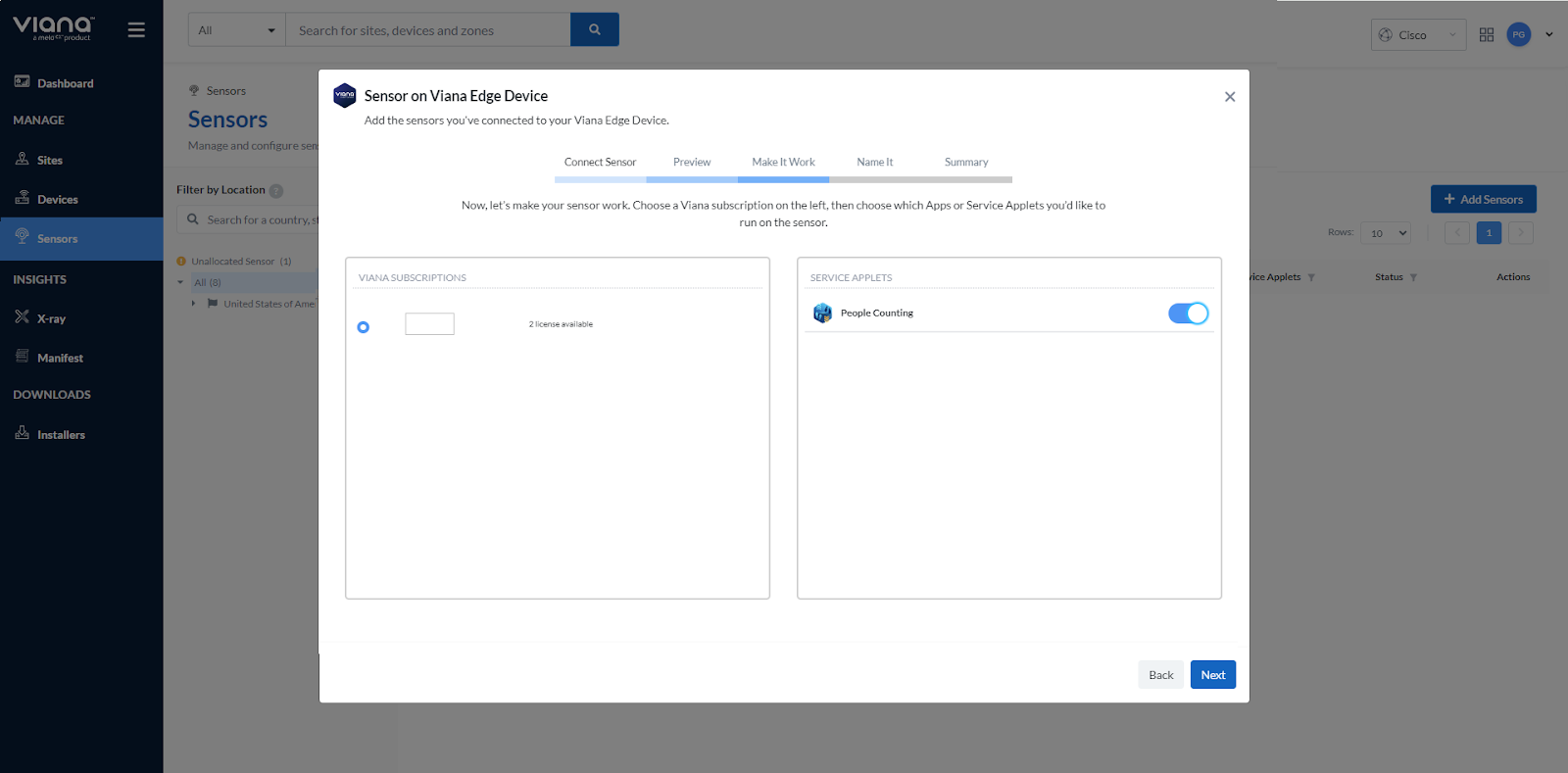This screenshot has height=773, width=1568.
Task: Click the hamburger menu icon in sidebar header
Action: pyautogui.click(x=136, y=30)
